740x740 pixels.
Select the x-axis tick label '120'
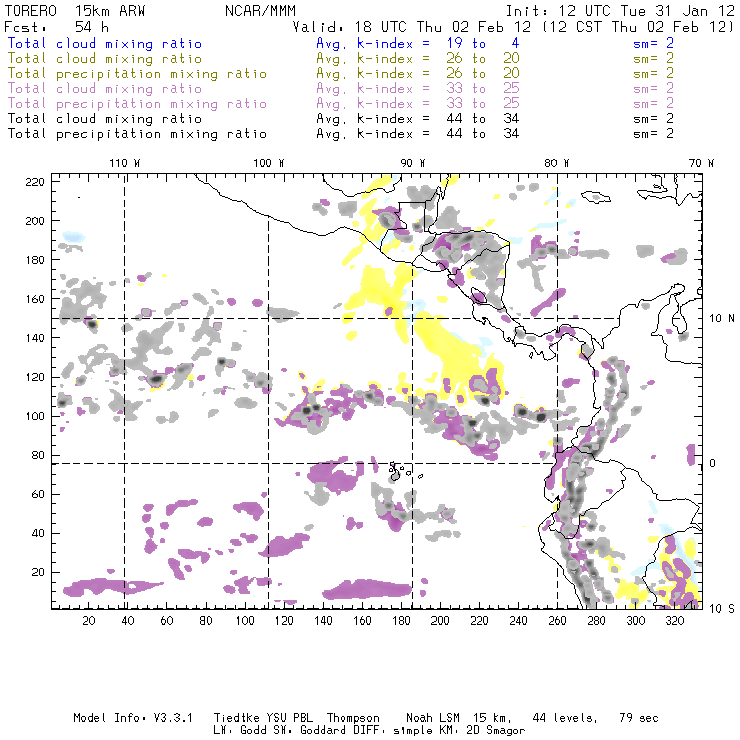pos(284,621)
